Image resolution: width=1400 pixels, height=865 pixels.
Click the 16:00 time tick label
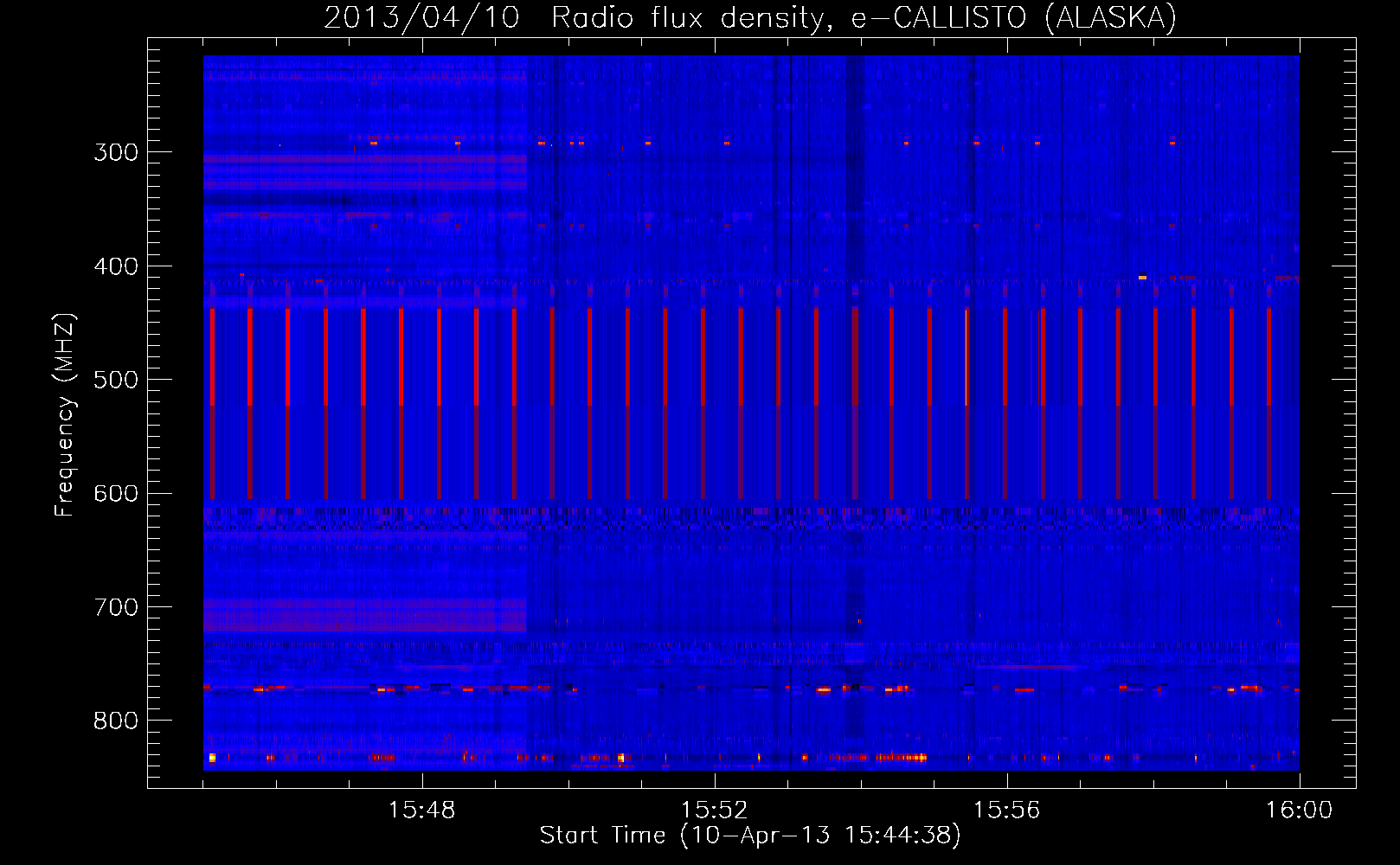coord(1299,811)
